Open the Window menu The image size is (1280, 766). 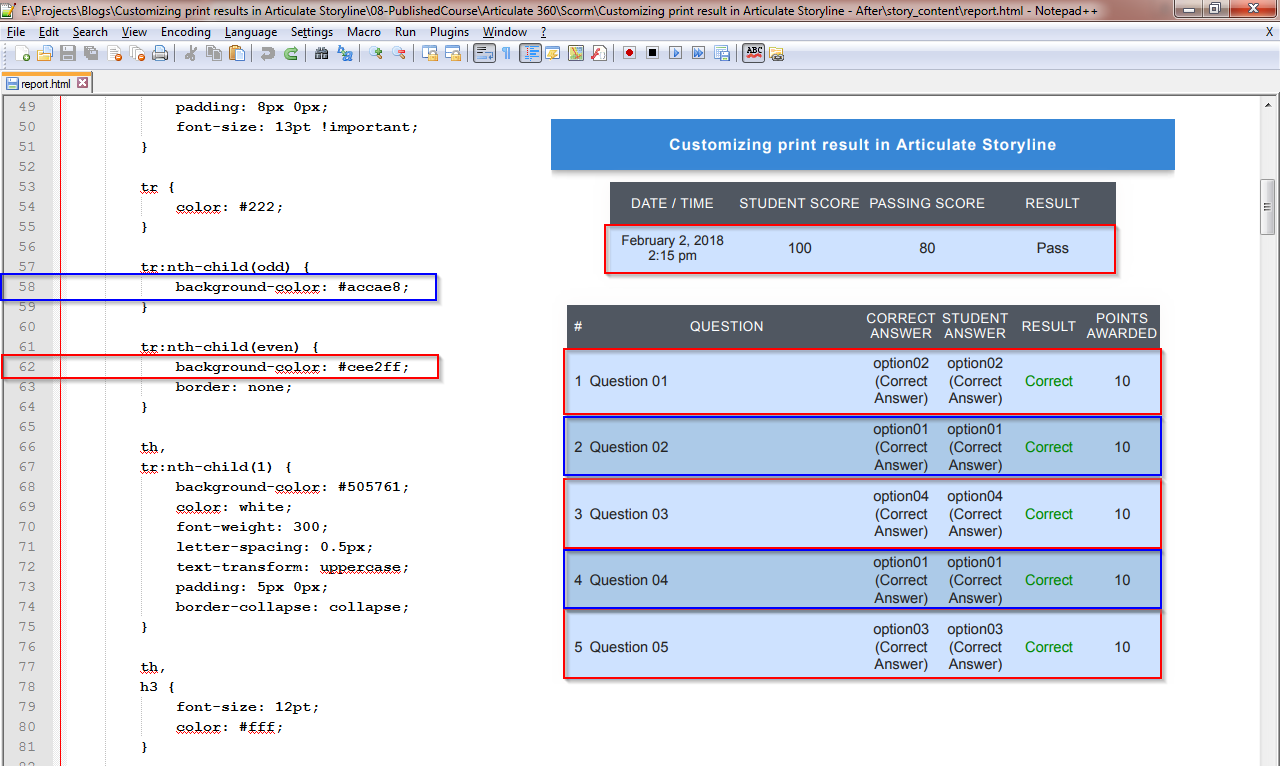pyautogui.click(x=505, y=32)
